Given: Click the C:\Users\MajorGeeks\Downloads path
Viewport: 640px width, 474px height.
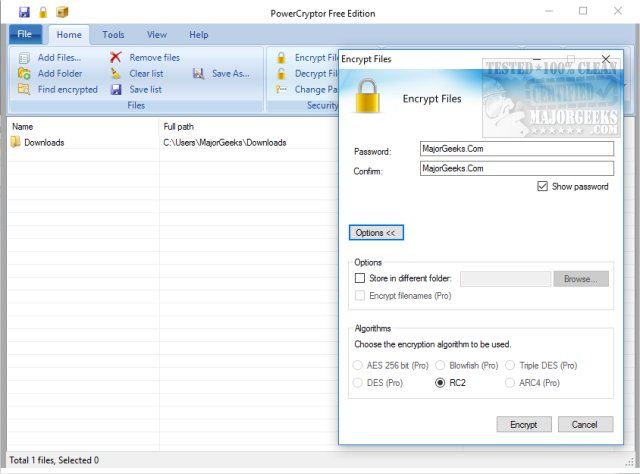Looking at the screenshot, I should coord(224,142).
